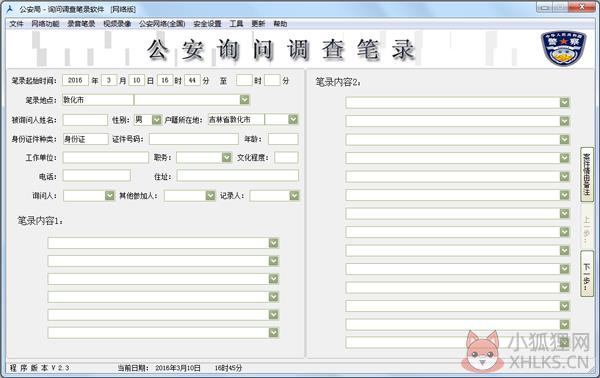This screenshot has width=600, height=378.
Task: Open the 文件 menu
Action: 16,24
